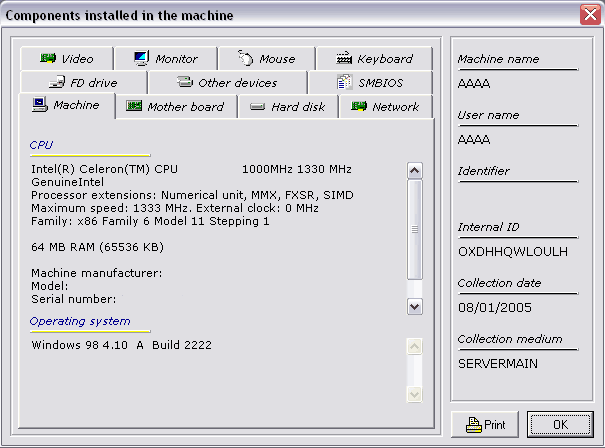Click the 'Family: x86 Family 6' line
Image resolution: width=605 pixels, height=448 pixels.
[150, 221]
